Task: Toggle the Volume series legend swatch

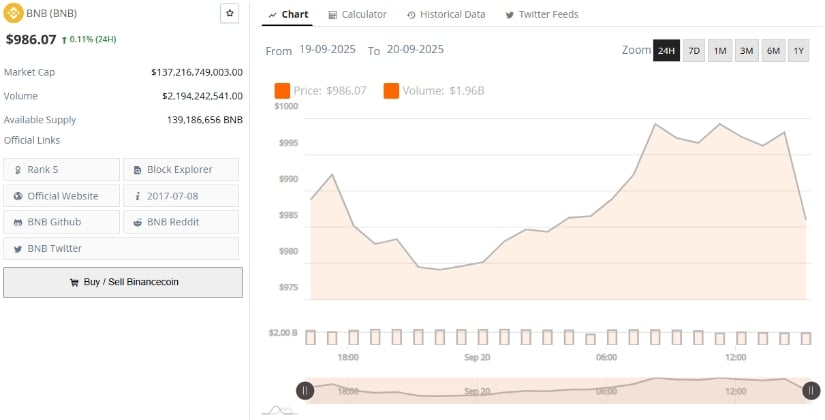Action: (x=391, y=91)
